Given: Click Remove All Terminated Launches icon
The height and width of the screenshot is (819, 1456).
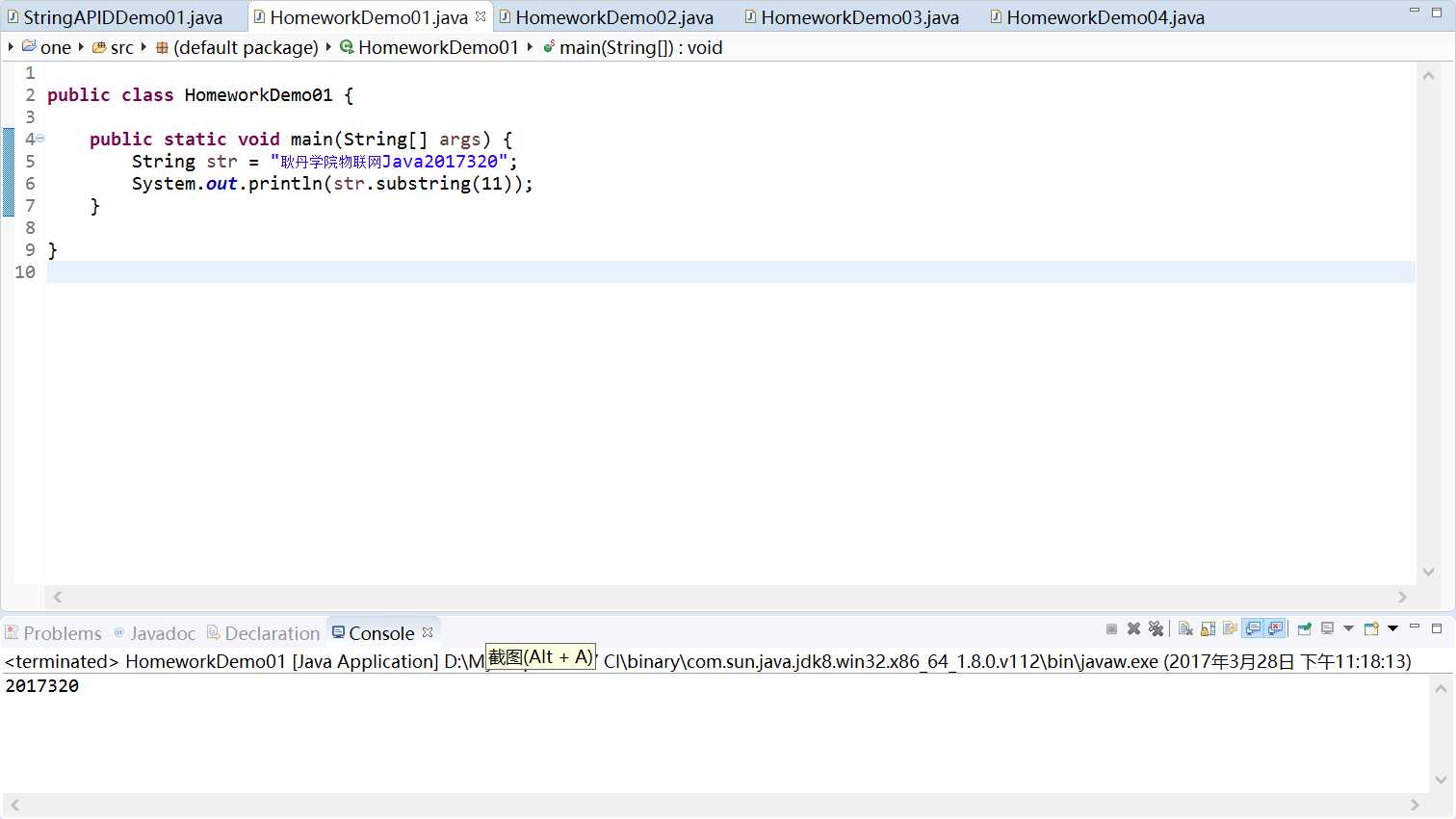Looking at the screenshot, I should click(x=1156, y=629).
